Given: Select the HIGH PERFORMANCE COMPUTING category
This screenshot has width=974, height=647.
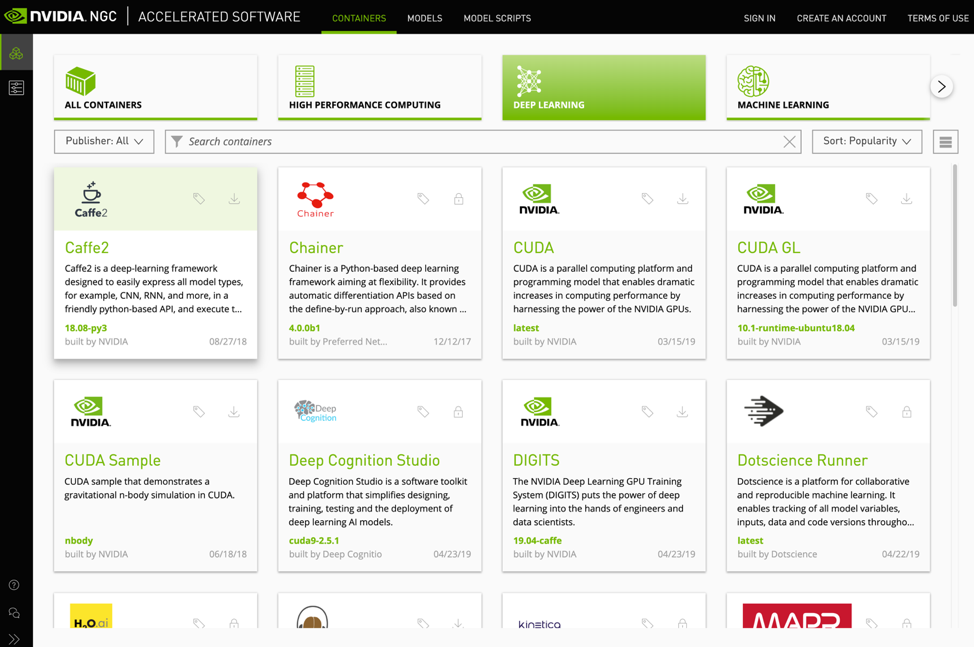Looking at the screenshot, I should (x=380, y=88).
